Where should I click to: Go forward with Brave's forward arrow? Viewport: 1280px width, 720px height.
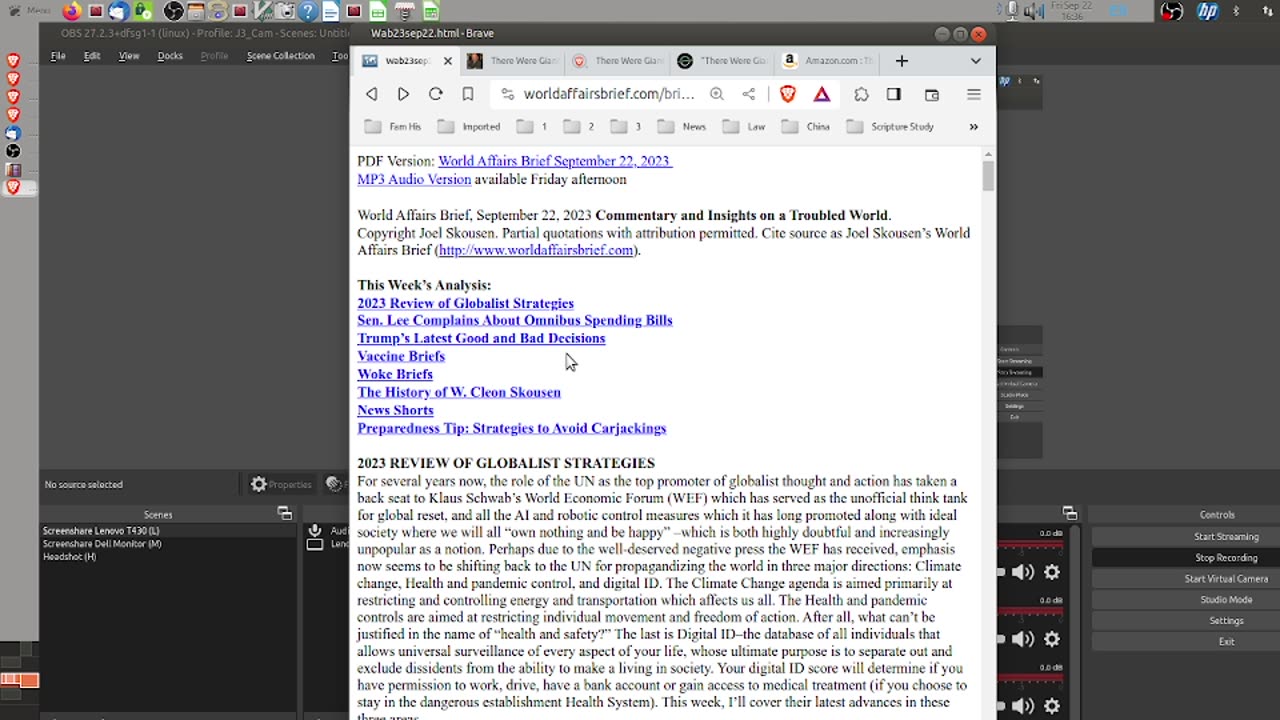pos(403,94)
